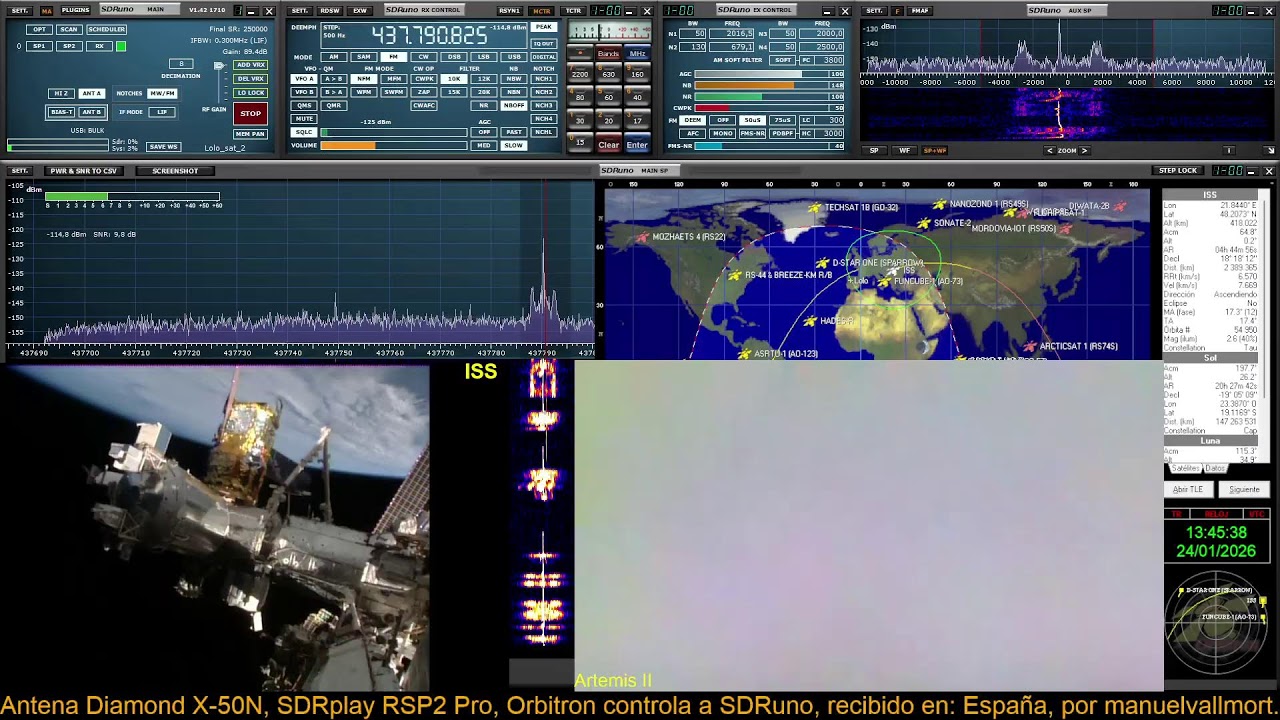Image resolution: width=1280 pixels, height=720 pixels.
Task: Click the N1 FREQ field 2016,5
Action: tap(731, 34)
